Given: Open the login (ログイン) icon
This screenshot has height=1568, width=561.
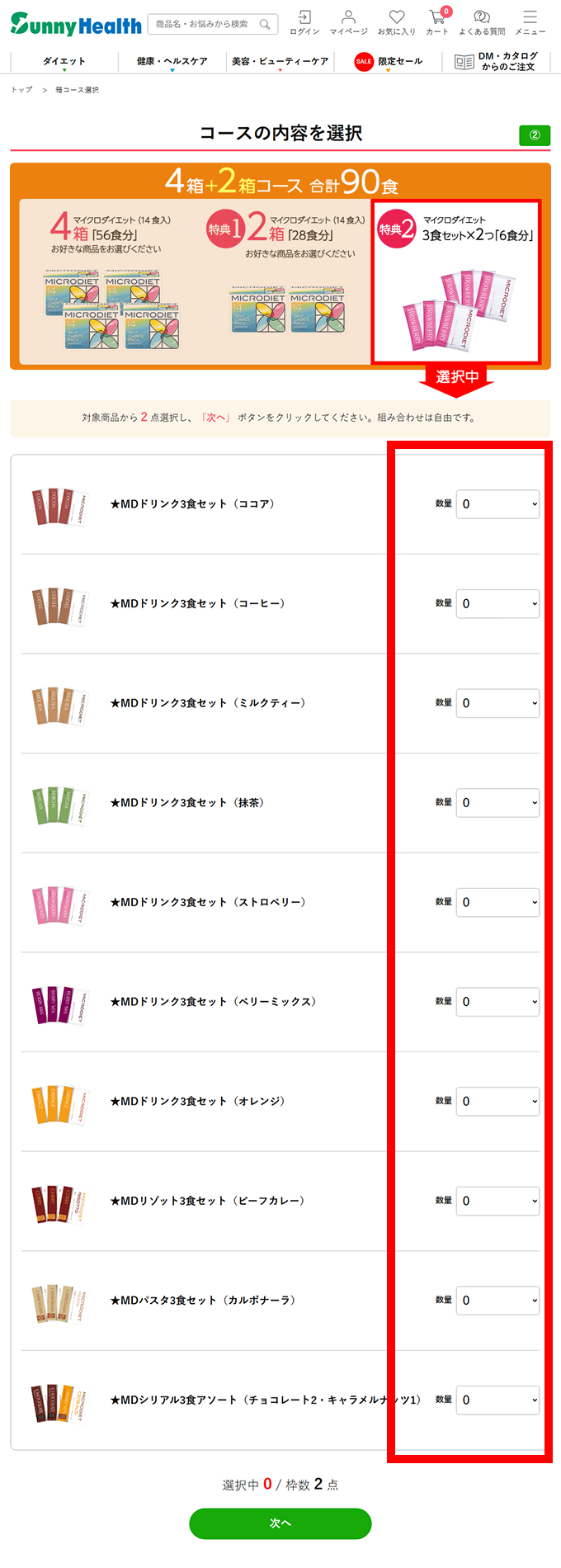Looking at the screenshot, I should [x=304, y=18].
